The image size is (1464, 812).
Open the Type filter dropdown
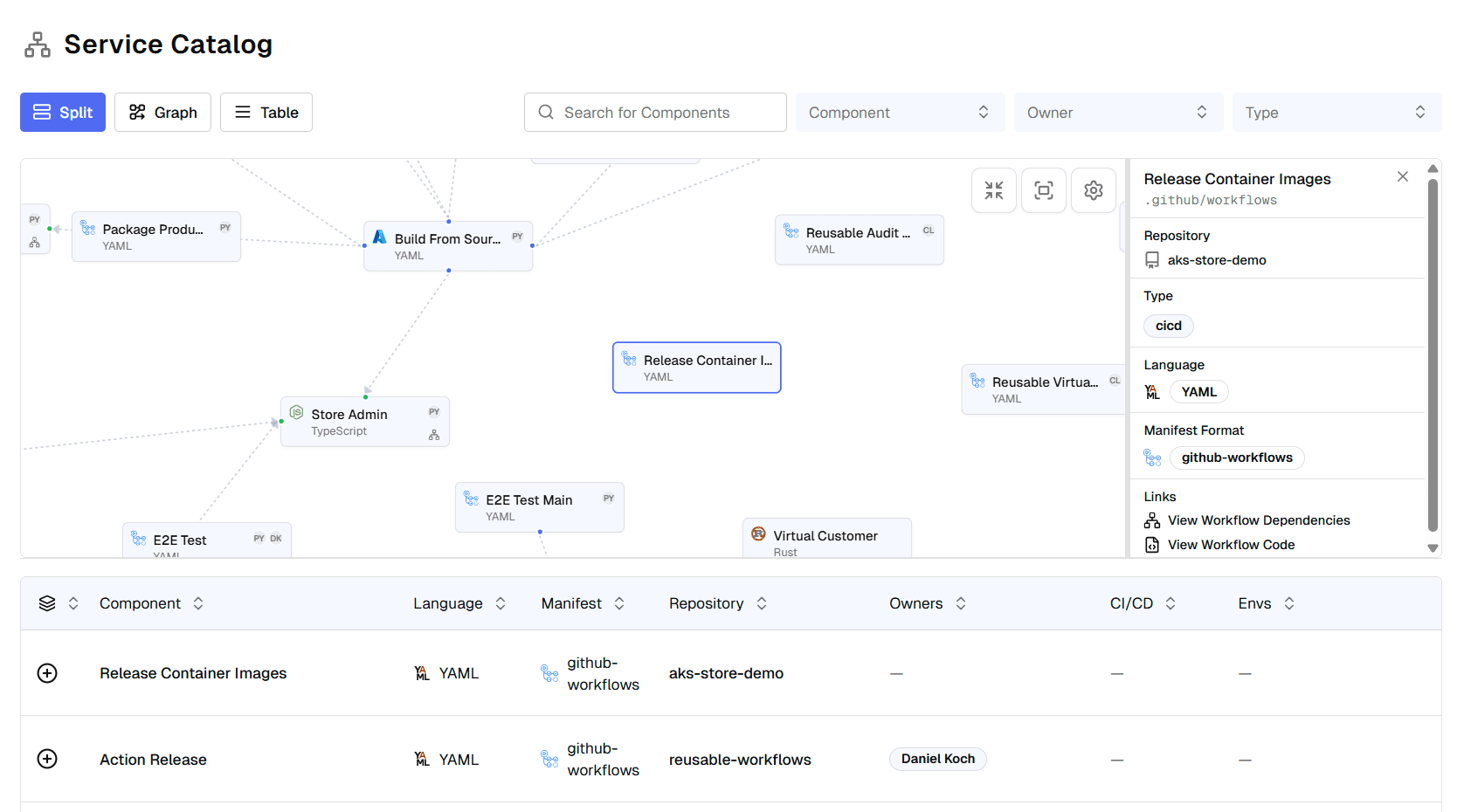click(1336, 113)
